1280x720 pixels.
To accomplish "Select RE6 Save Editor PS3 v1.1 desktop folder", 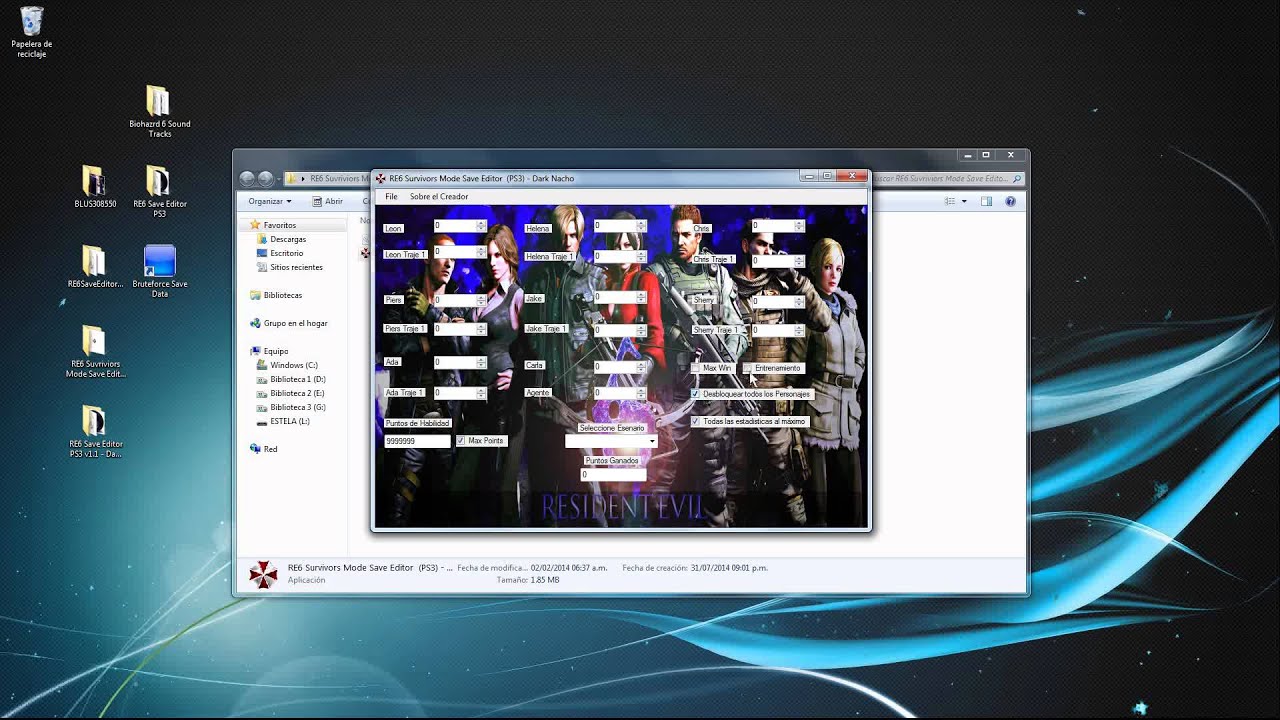I will click(x=95, y=431).
